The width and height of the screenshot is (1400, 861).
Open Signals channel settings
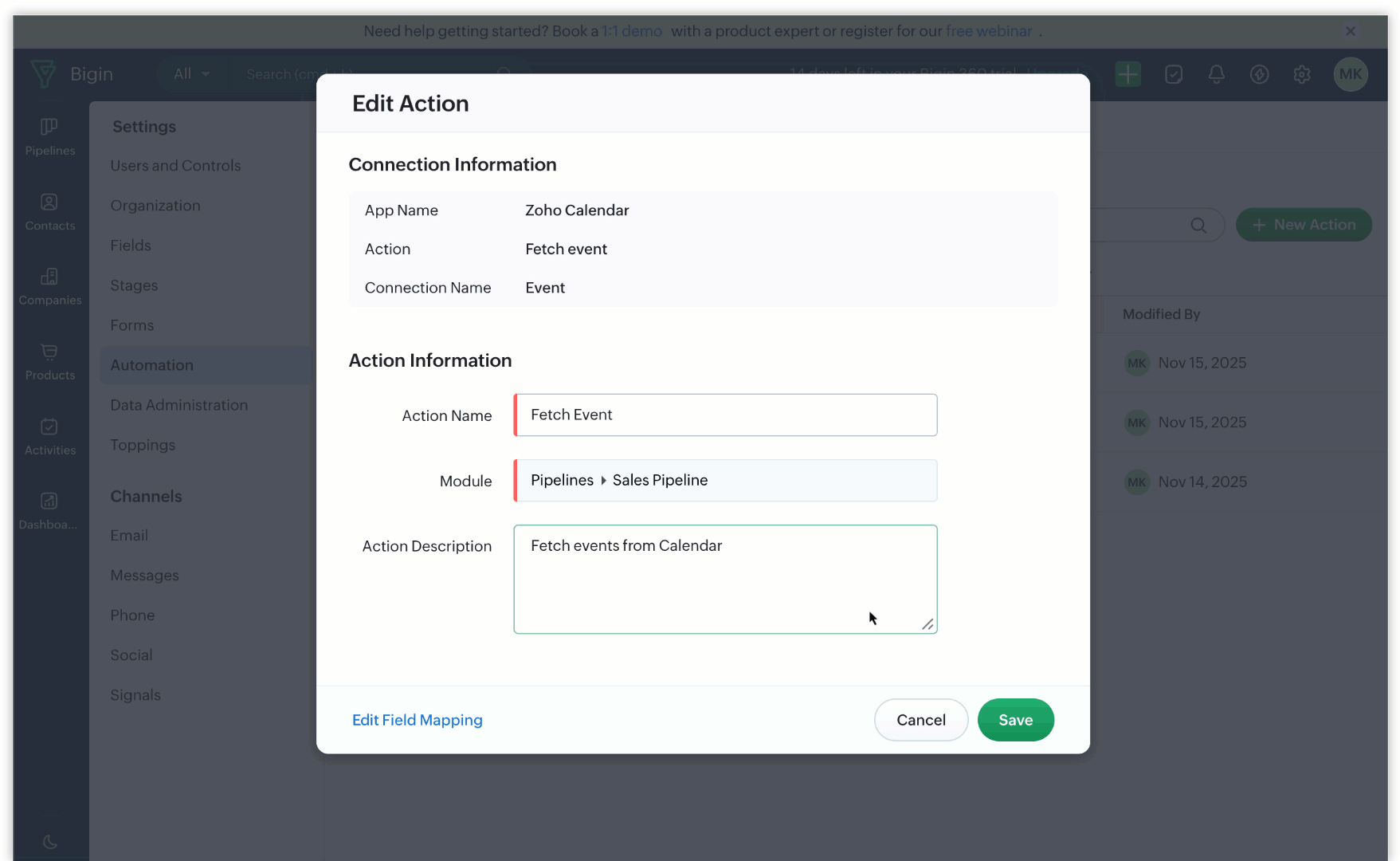point(135,695)
